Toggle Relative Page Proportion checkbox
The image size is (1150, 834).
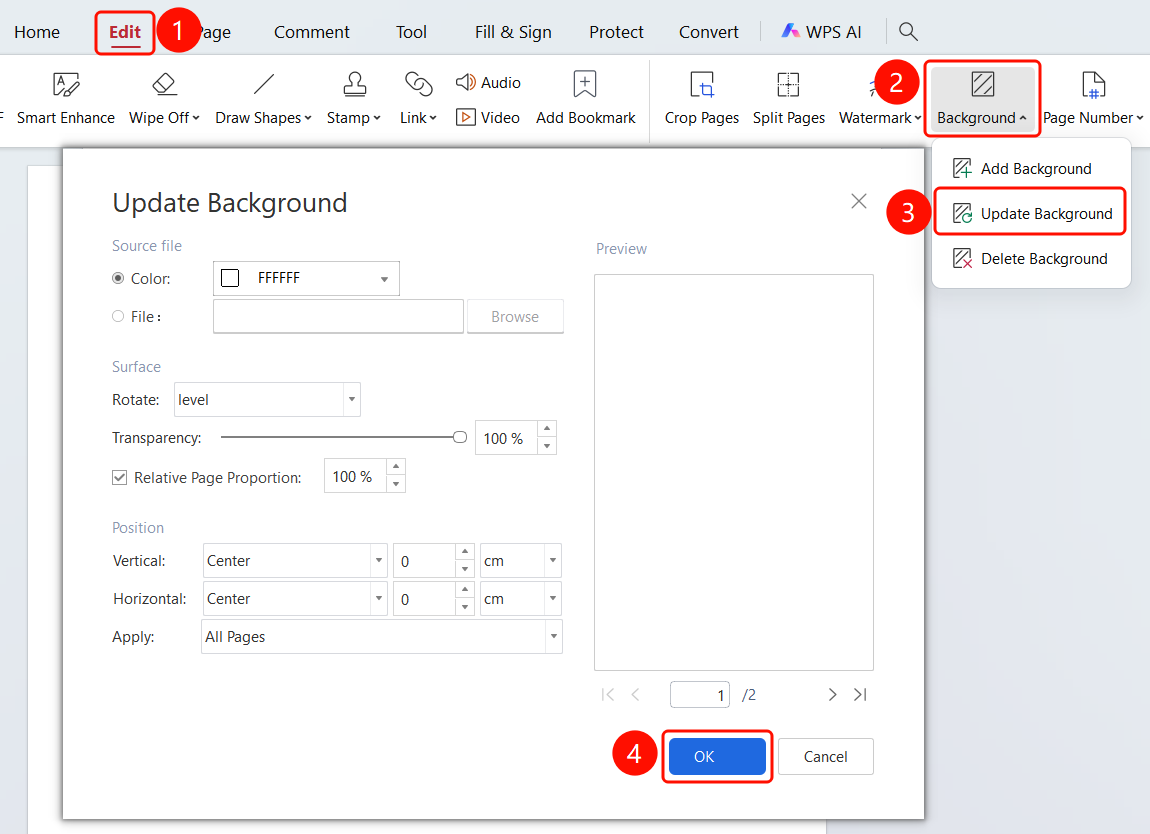(x=120, y=478)
